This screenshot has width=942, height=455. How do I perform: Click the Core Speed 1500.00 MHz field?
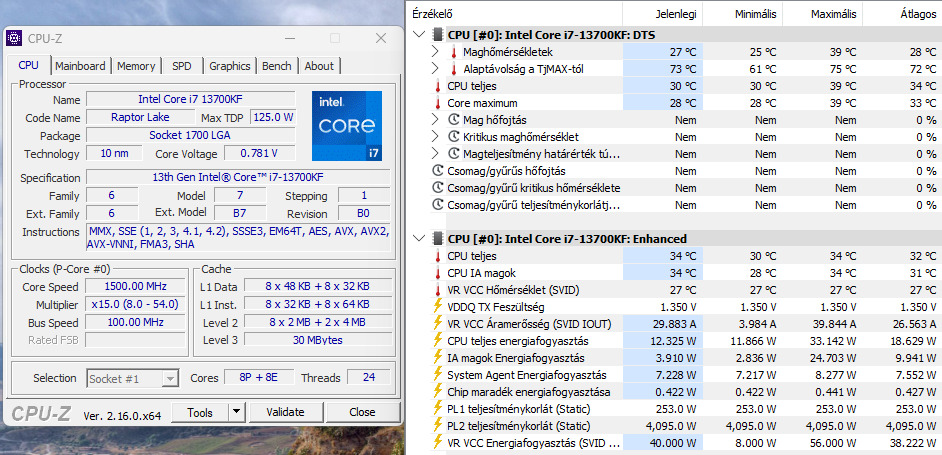pyautogui.click(x=136, y=286)
